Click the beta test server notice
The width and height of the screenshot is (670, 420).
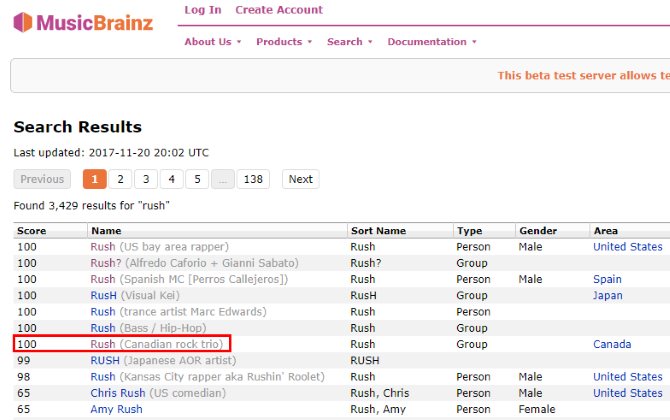583,76
